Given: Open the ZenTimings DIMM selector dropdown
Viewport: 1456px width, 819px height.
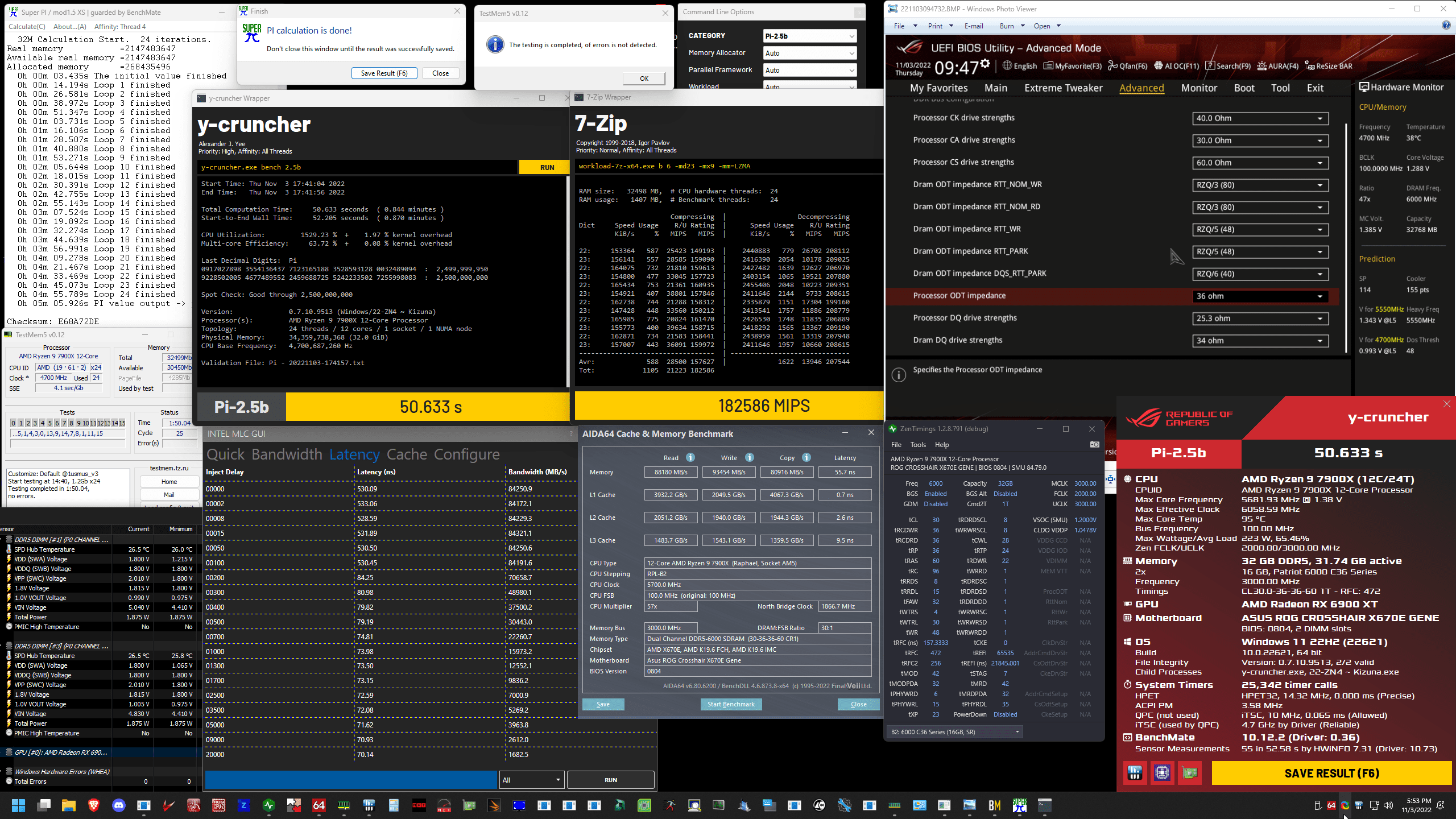Looking at the screenshot, I should tap(954, 732).
